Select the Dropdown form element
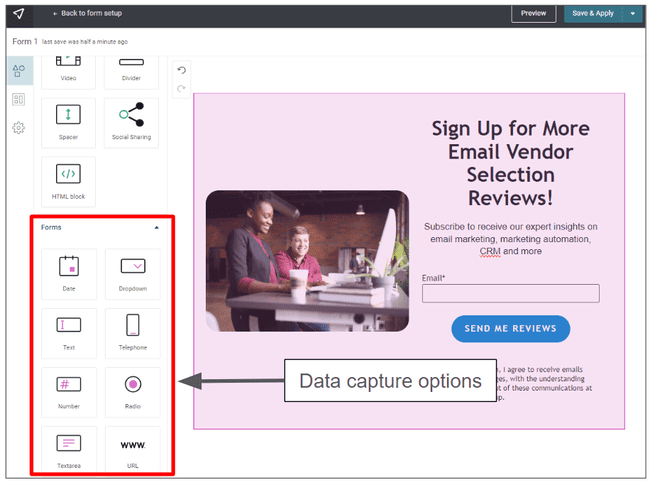This screenshot has width=650, height=485. 132,273
